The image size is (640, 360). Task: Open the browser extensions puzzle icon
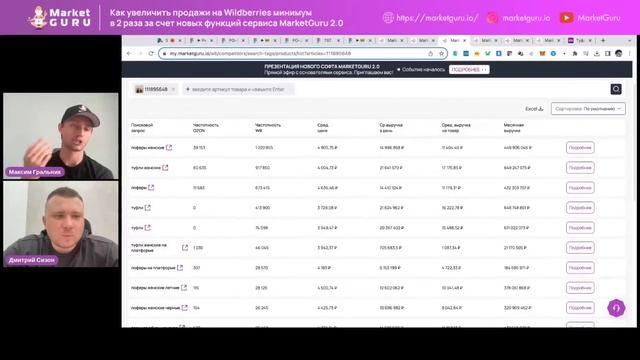tap(575, 53)
